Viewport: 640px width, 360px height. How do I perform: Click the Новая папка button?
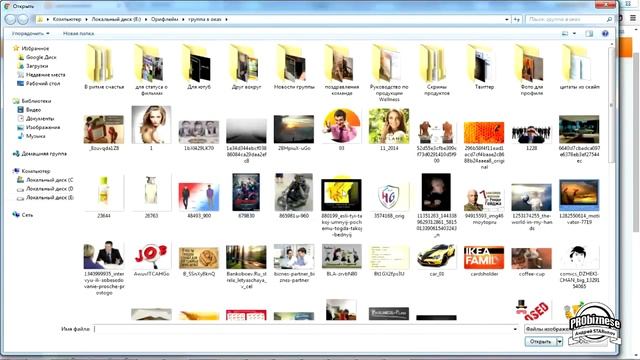[x=78, y=33]
